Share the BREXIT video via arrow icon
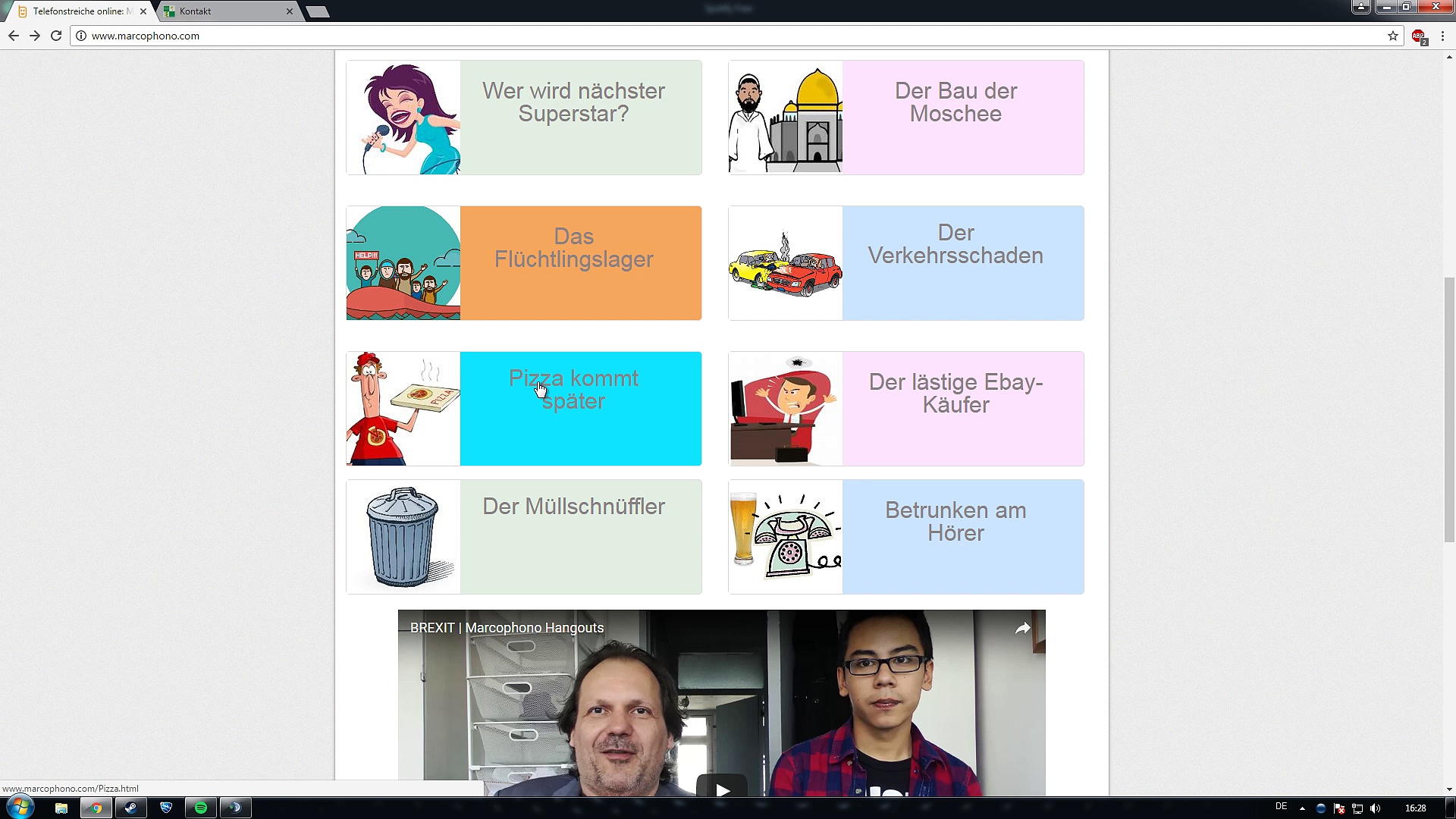 1022,628
